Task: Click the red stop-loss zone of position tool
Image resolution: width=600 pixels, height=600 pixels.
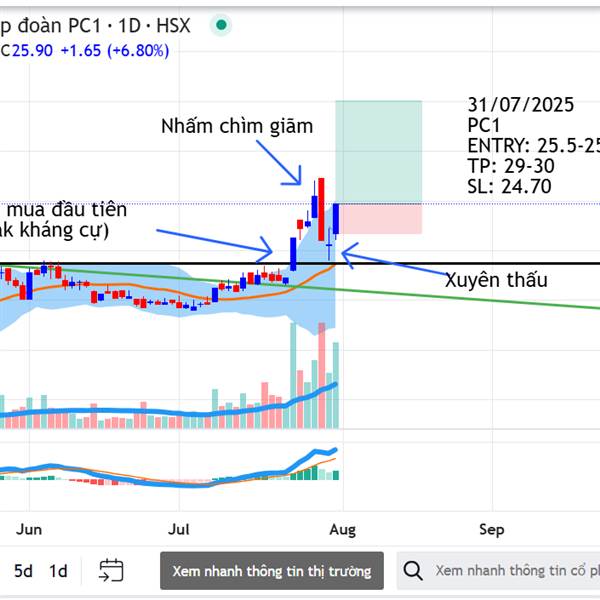Action: (x=381, y=218)
